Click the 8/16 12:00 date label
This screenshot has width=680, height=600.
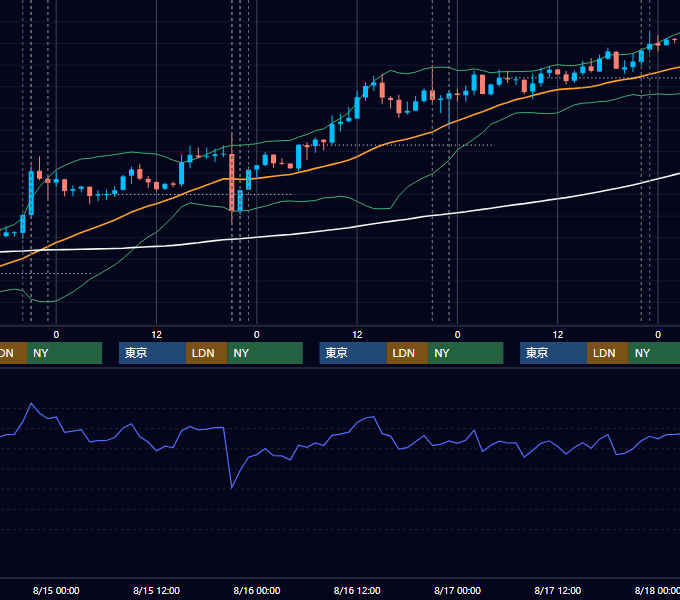(357, 590)
